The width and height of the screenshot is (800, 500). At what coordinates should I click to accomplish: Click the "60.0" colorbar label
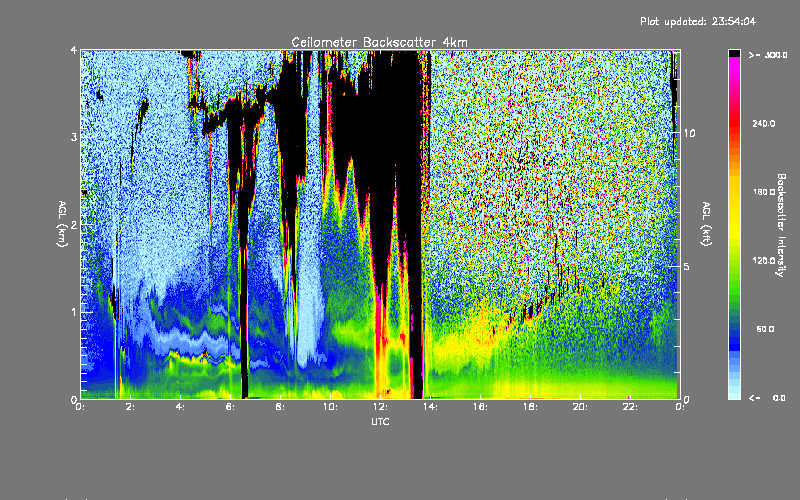765,329
